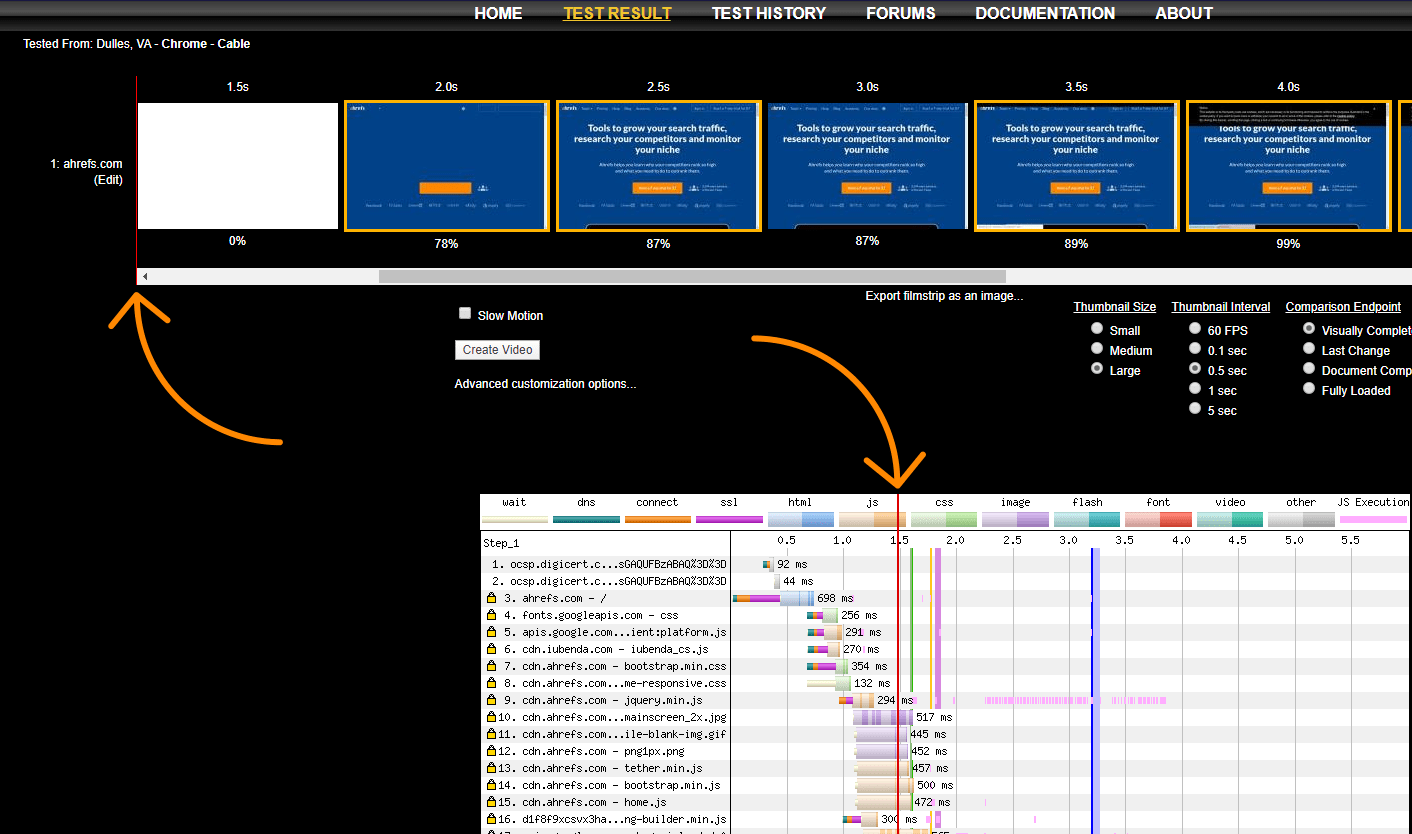Click the lock icon for fonts.googleapis.com row
This screenshot has height=834, width=1412.
(491, 615)
